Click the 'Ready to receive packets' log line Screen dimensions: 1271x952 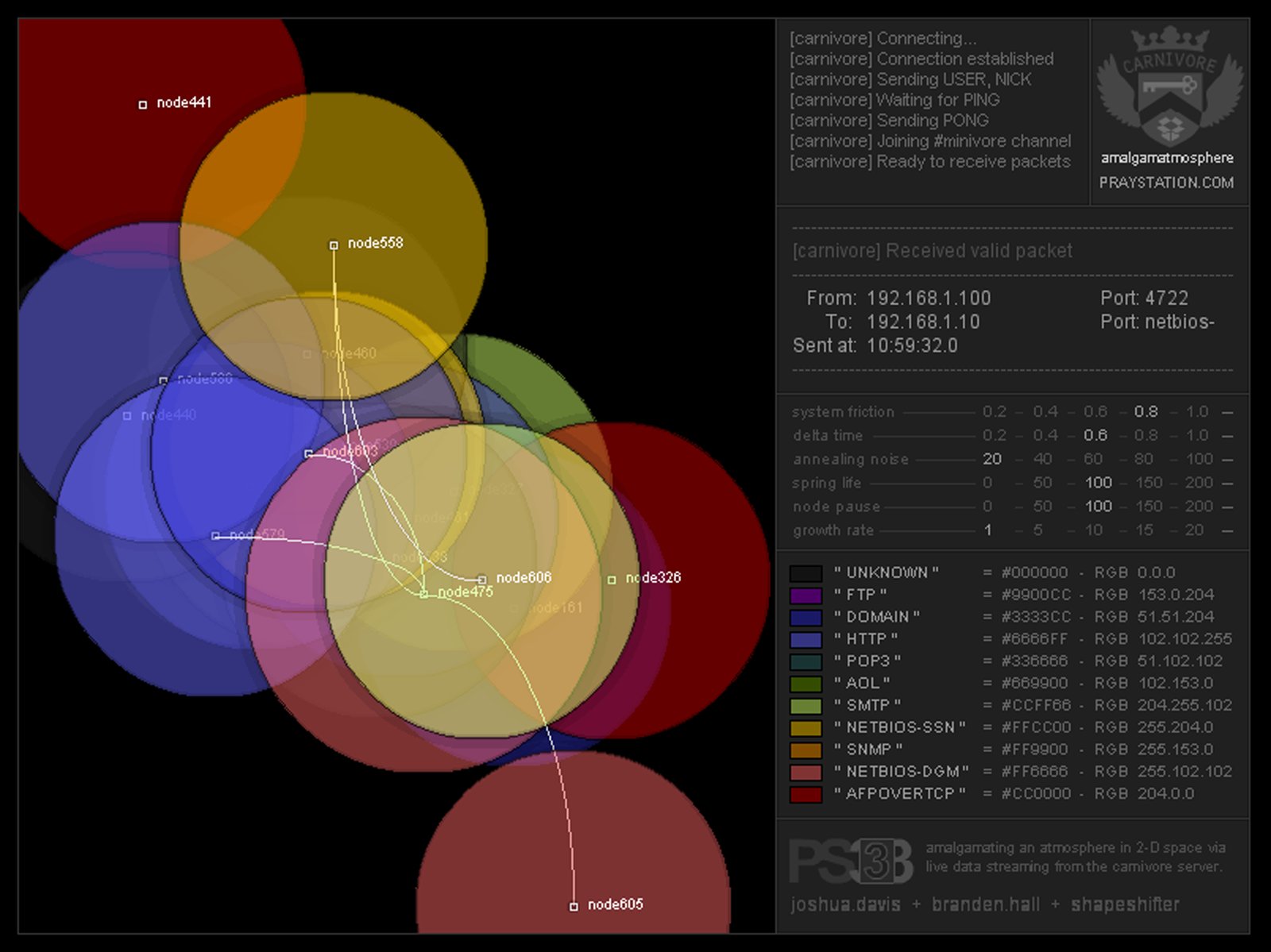[930, 162]
